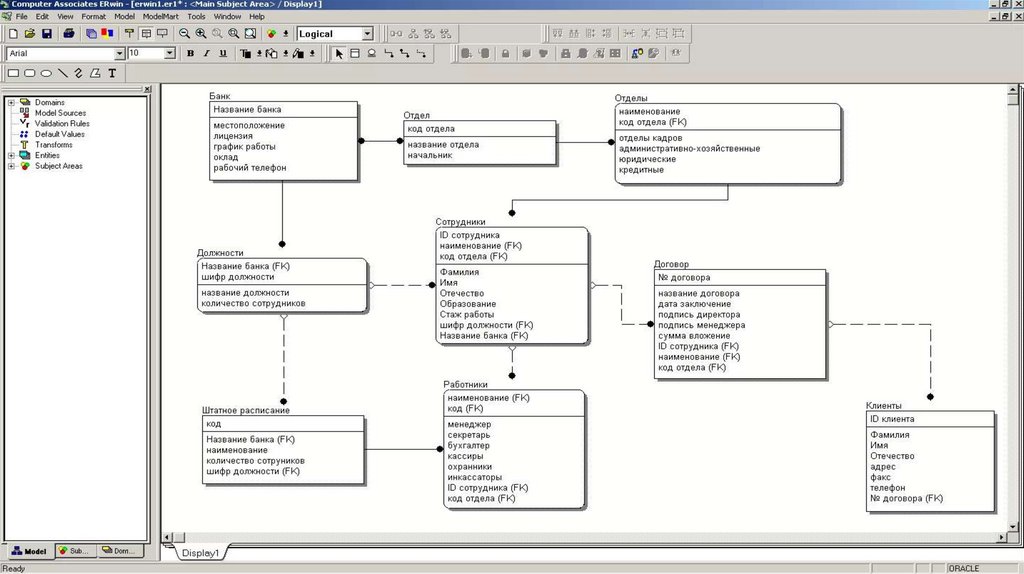Switch to the Display1 diagram tab
The height and width of the screenshot is (574, 1024).
[x=201, y=552]
